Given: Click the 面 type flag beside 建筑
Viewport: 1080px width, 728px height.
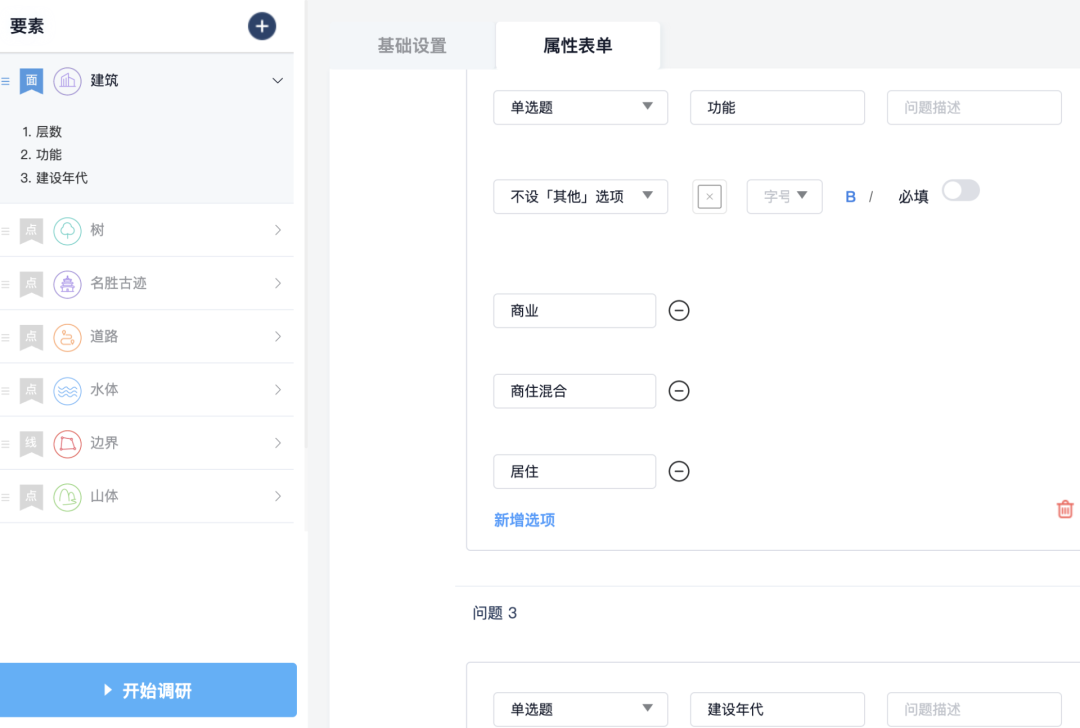Looking at the screenshot, I should pyautogui.click(x=31, y=81).
